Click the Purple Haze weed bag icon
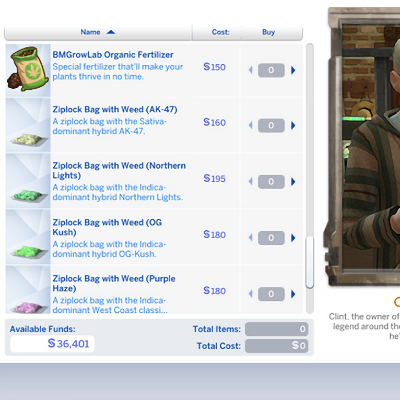400x400 pixels. [28, 290]
